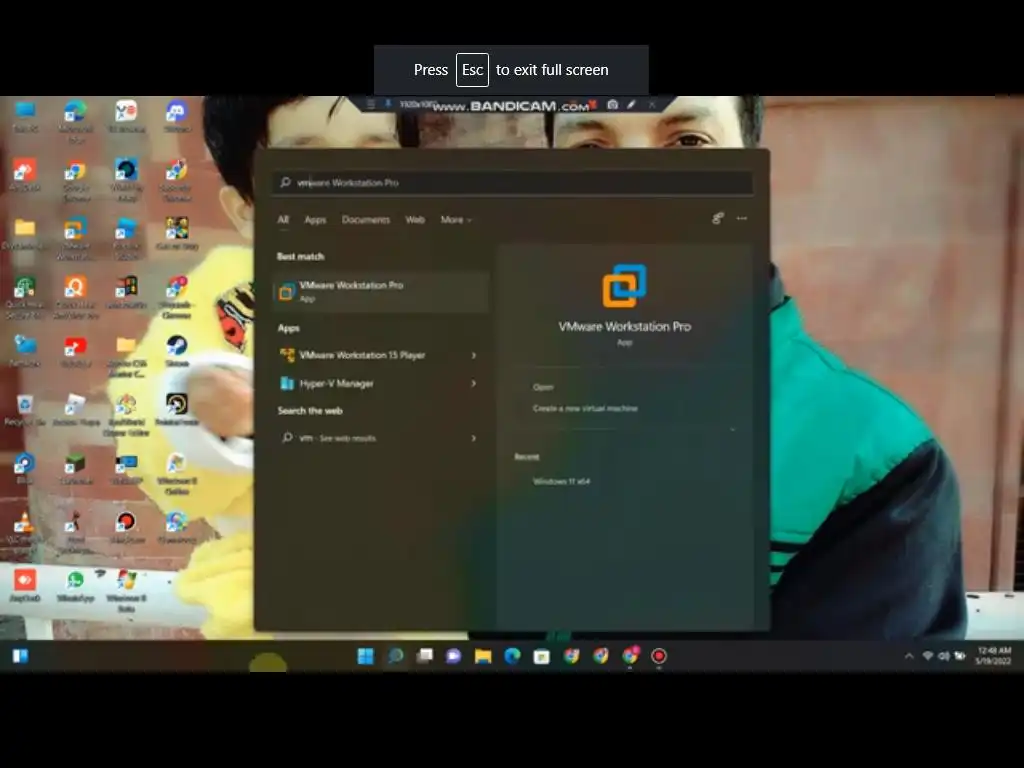Expand Hyper-V Manager options arrow
This screenshot has width=1024, height=768.
click(474, 383)
